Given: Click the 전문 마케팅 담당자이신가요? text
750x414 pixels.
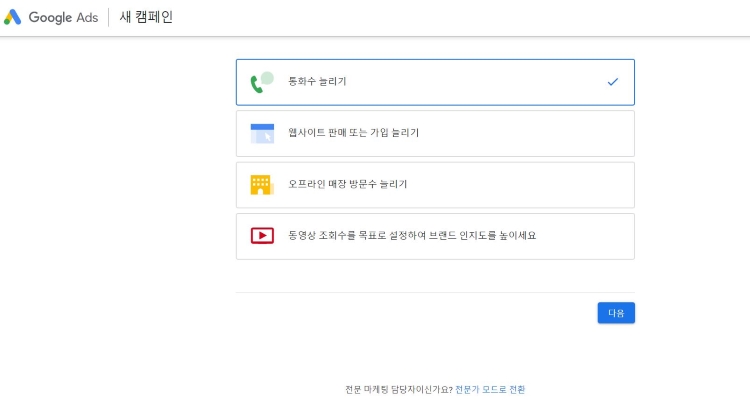Looking at the screenshot, I should [x=399, y=390].
